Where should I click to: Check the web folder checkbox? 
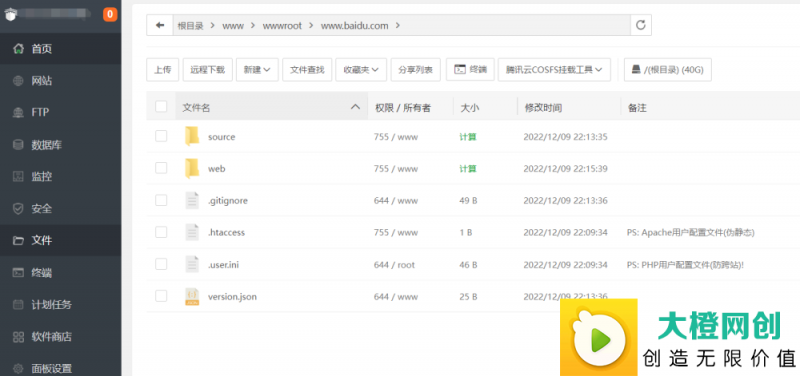161,168
